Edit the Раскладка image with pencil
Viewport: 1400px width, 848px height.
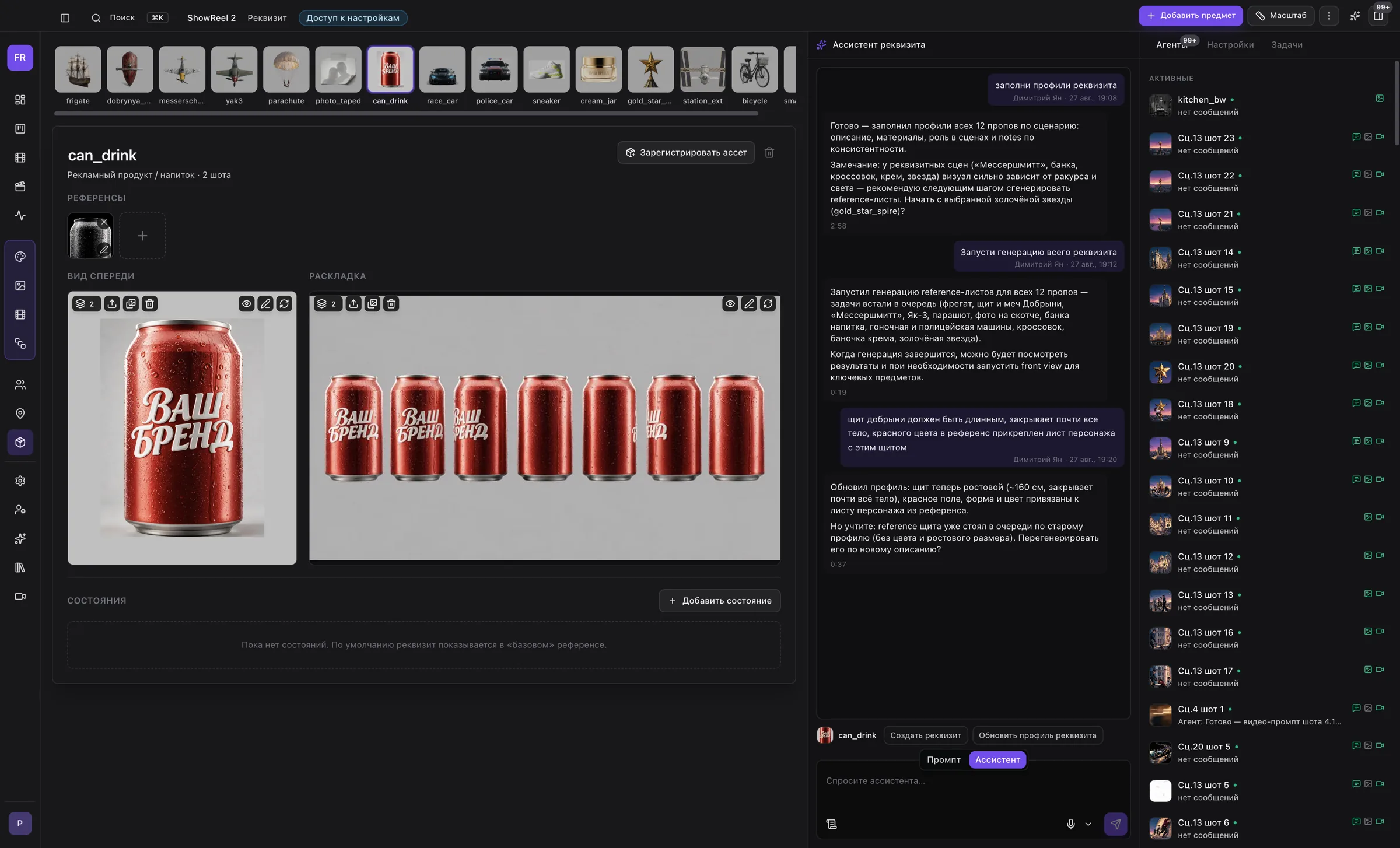click(x=749, y=304)
